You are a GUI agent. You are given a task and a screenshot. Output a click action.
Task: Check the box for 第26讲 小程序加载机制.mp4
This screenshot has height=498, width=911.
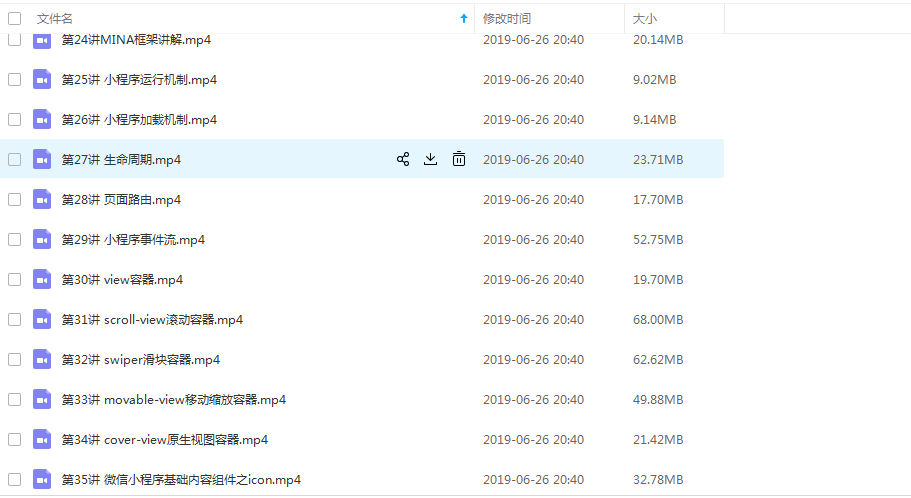click(x=14, y=119)
